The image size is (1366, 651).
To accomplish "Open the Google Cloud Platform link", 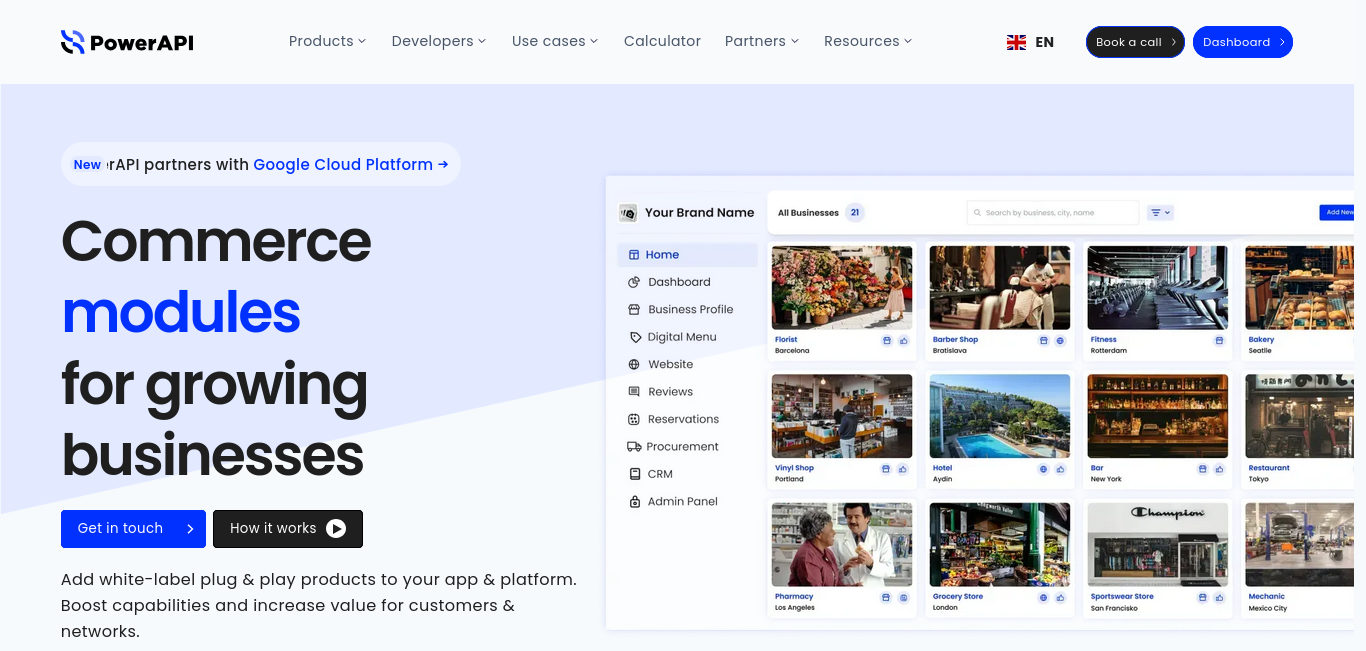I will [351, 165].
